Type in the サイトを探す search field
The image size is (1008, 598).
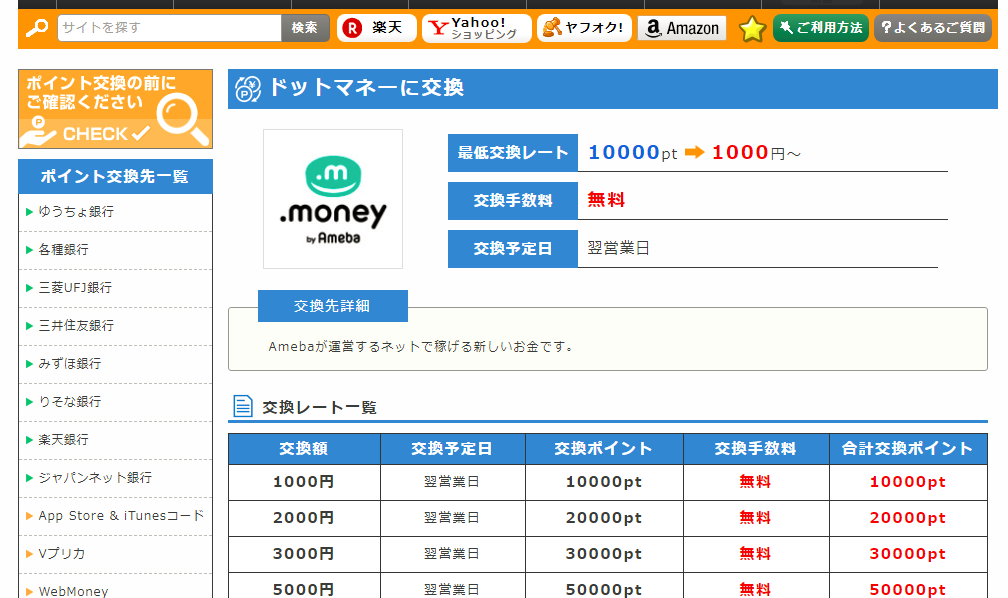point(168,28)
